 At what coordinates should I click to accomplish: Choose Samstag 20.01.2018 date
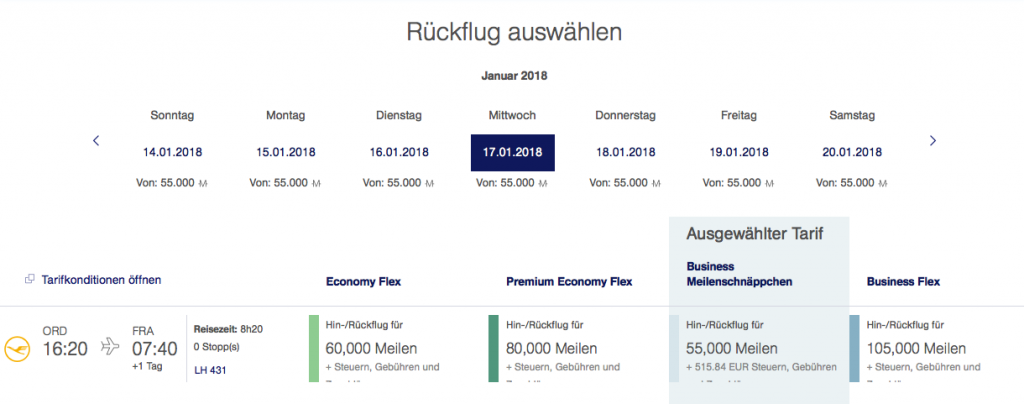tap(852, 152)
